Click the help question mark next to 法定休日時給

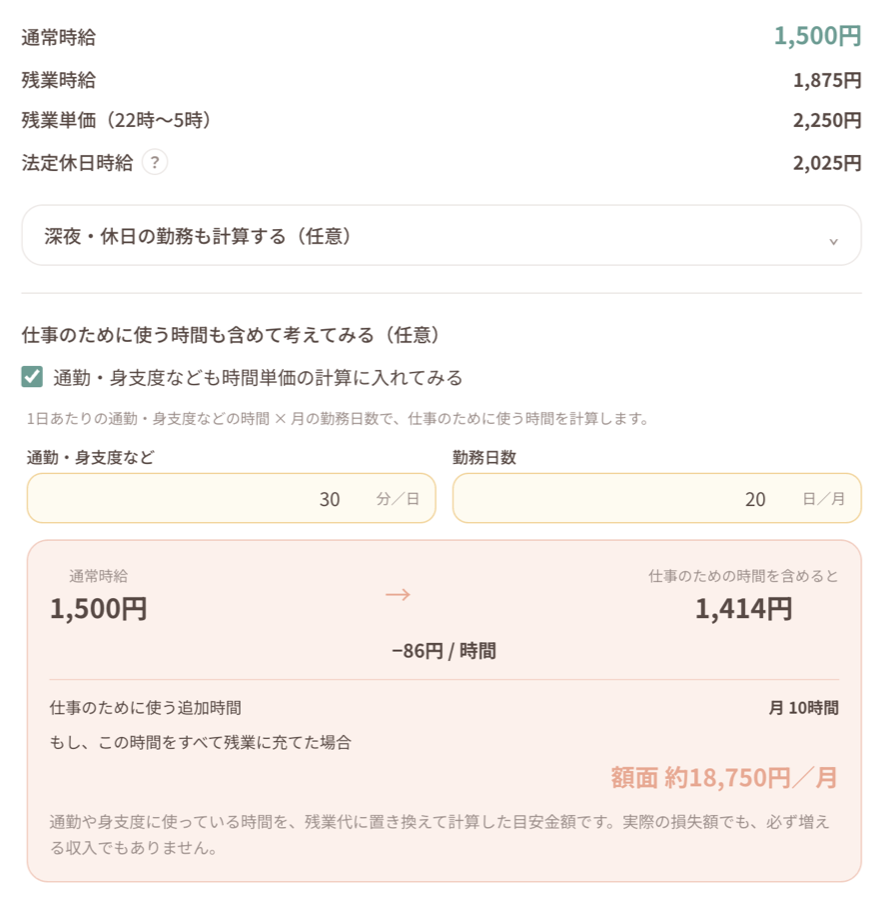click(x=154, y=162)
